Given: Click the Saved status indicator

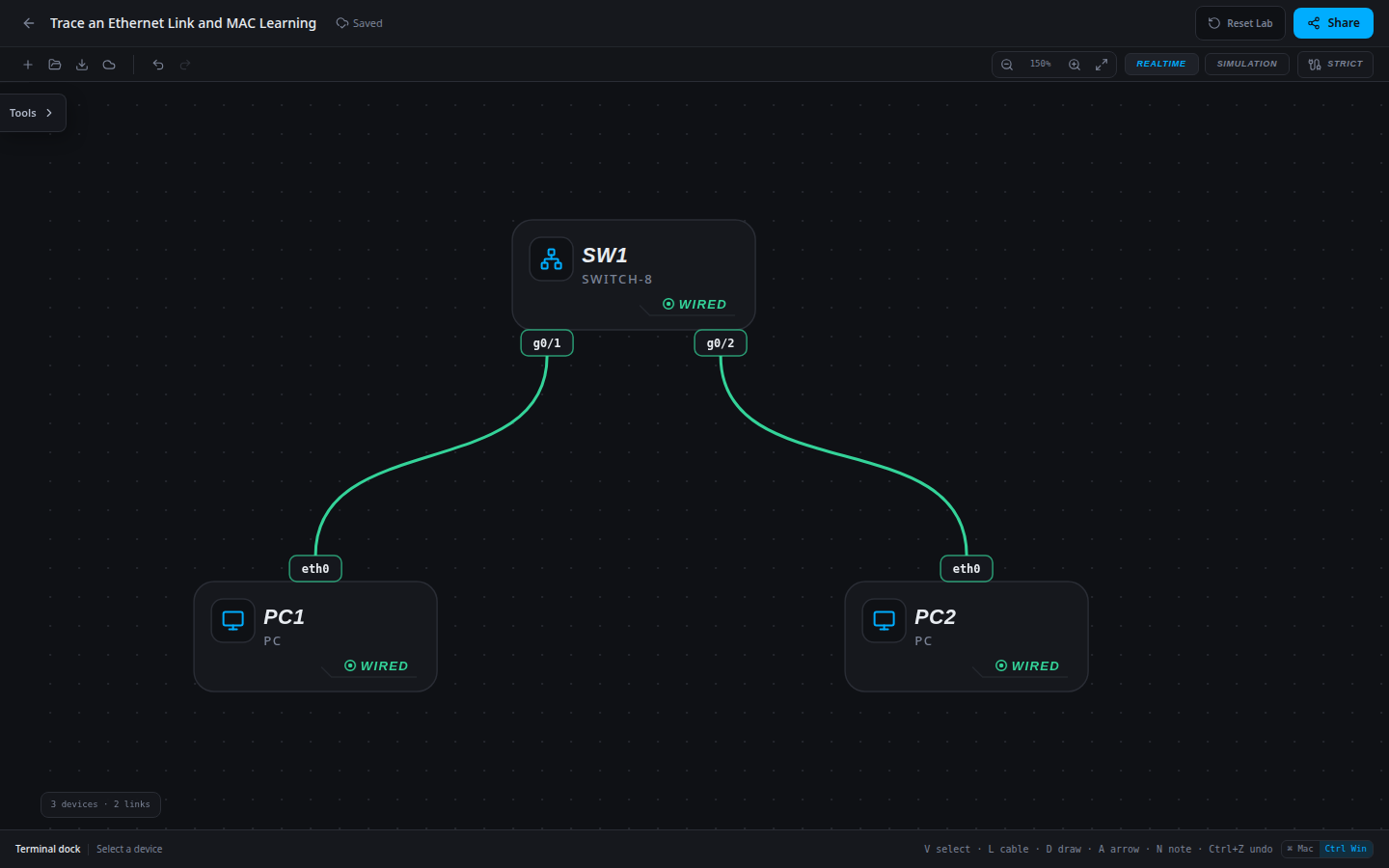Looking at the screenshot, I should (x=359, y=23).
